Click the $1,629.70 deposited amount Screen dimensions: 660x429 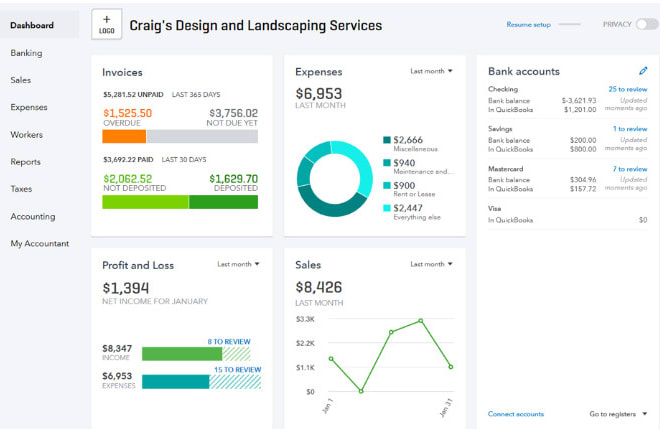pyautogui.click(x=234, y=179)
